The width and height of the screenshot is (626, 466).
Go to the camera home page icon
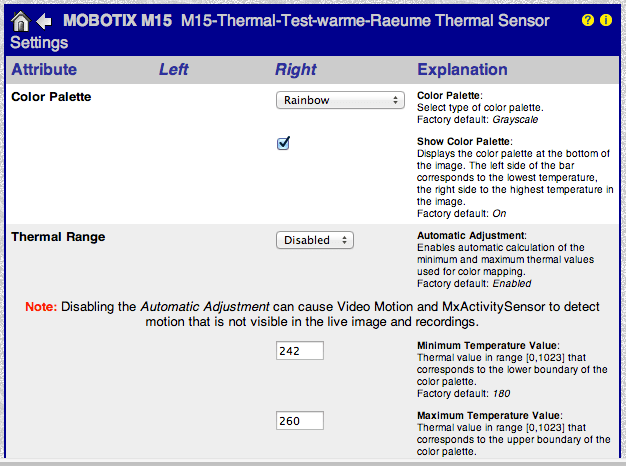coord(20,20)
